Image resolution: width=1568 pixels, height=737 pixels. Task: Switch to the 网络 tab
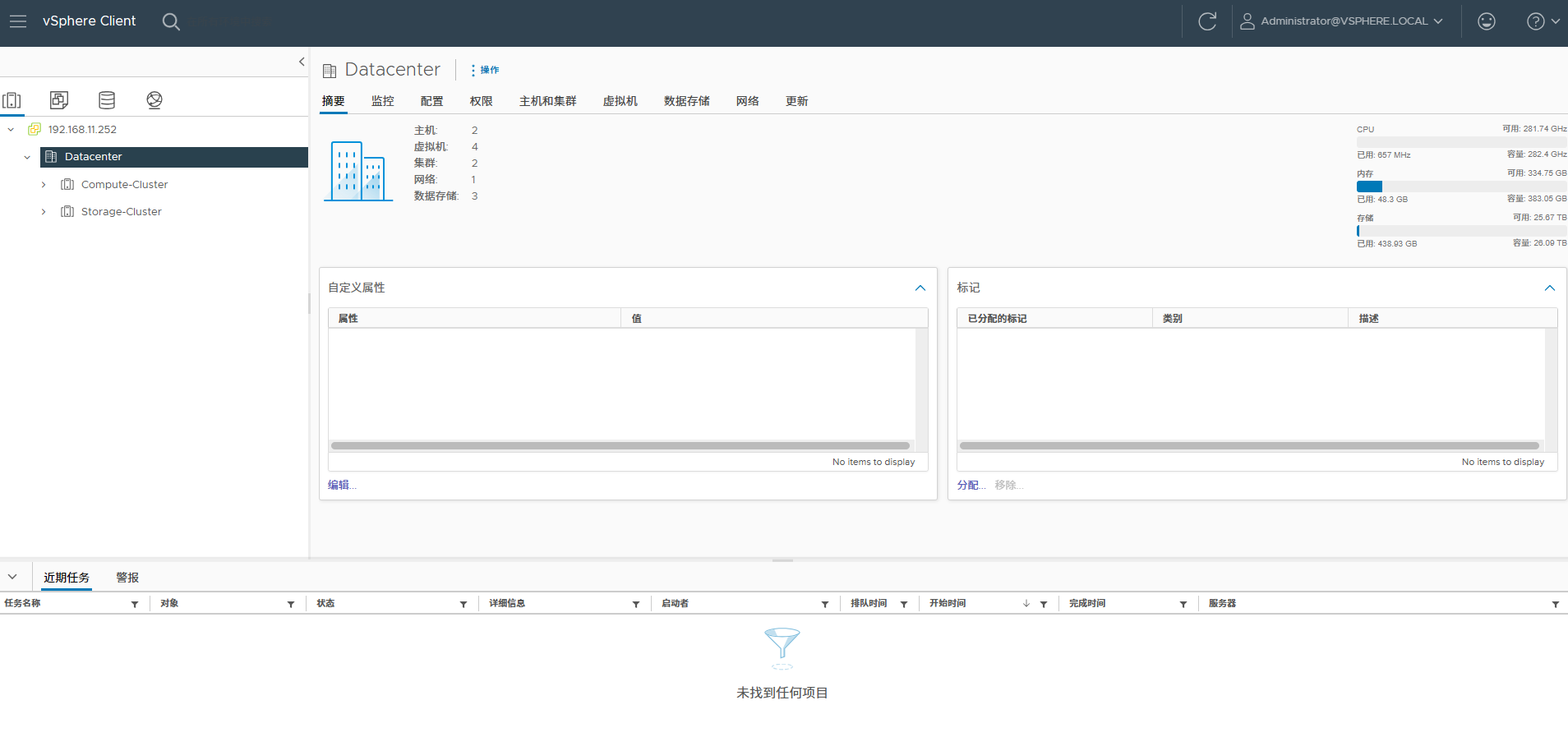(x=748, y=101)
